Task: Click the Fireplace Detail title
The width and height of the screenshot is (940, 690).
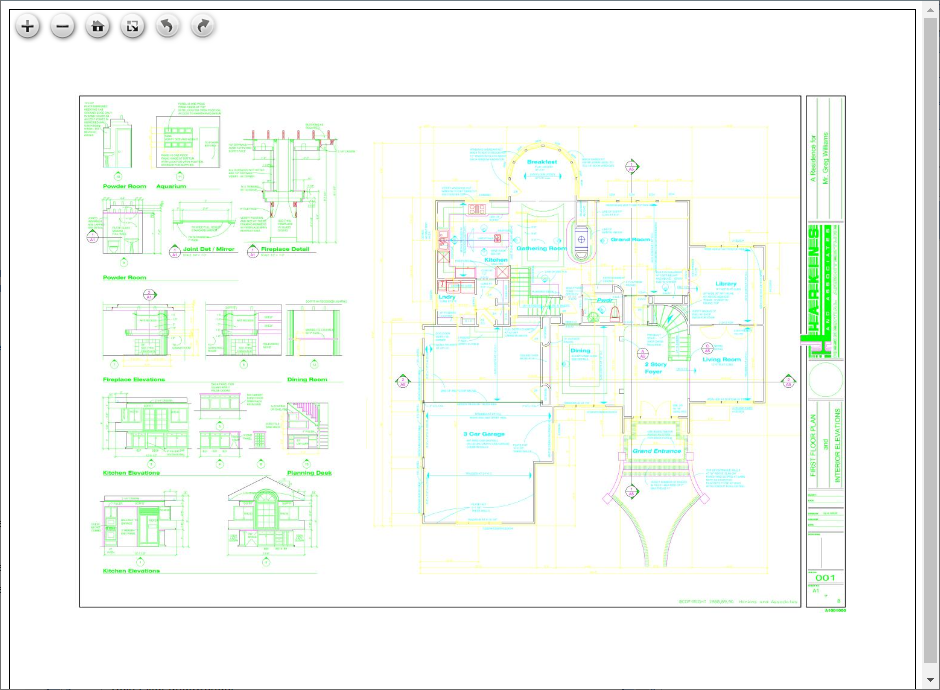Action: click(287, 248)
